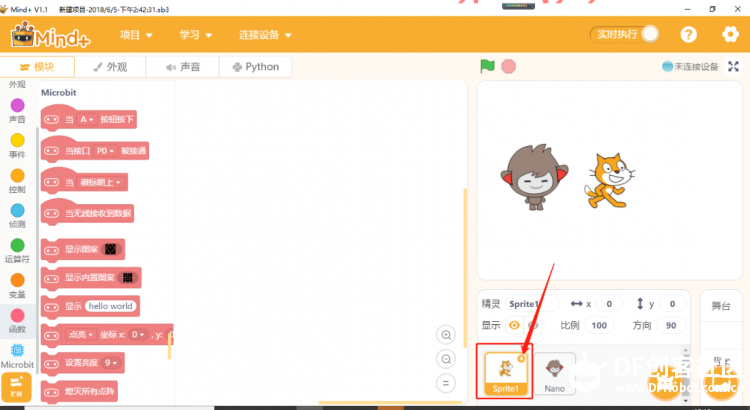The image size is (750, 410).
Task: Click the Mind+ logo
Action: 50,35
